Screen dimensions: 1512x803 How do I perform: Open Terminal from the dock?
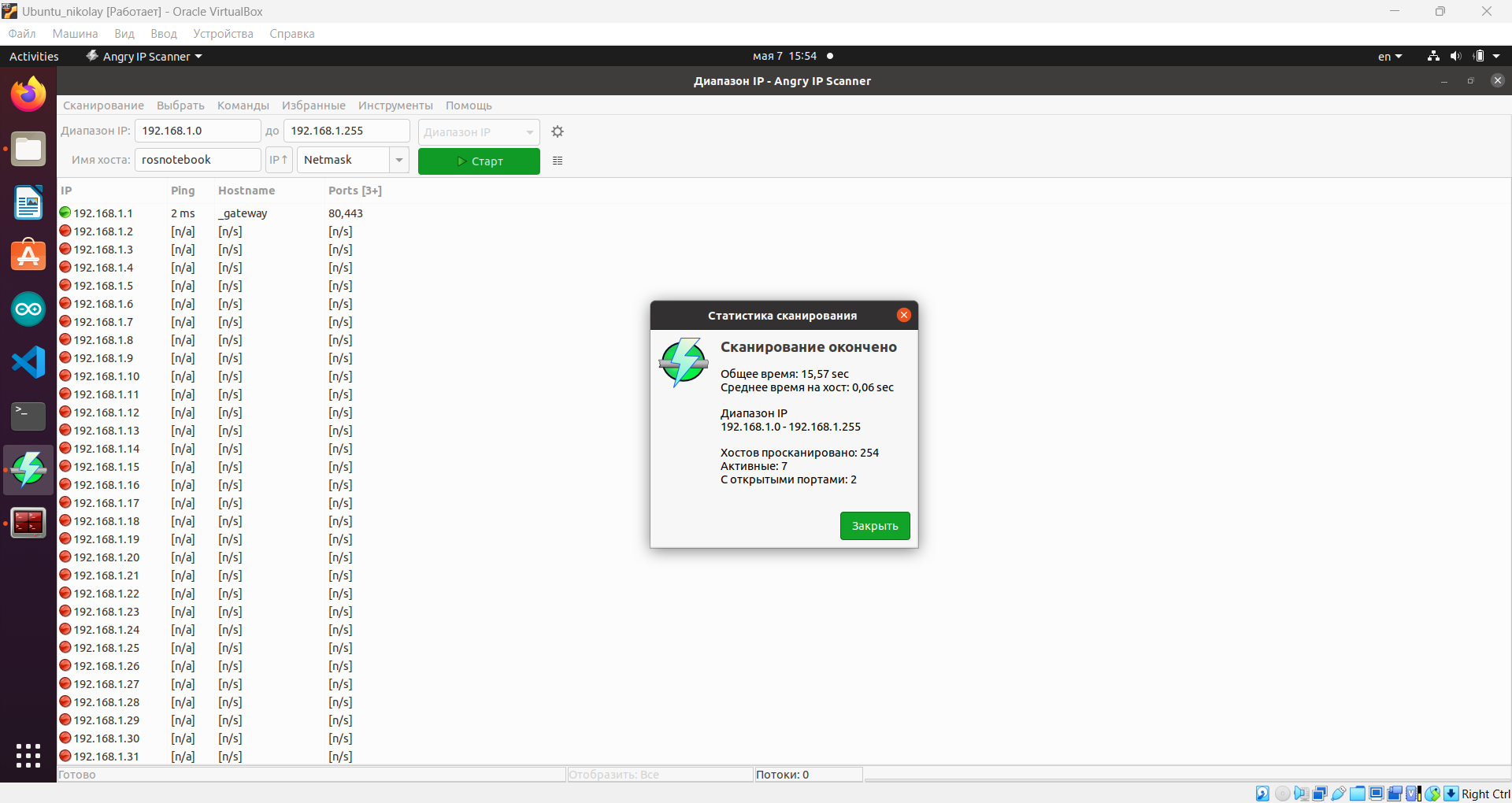point(28,416)
